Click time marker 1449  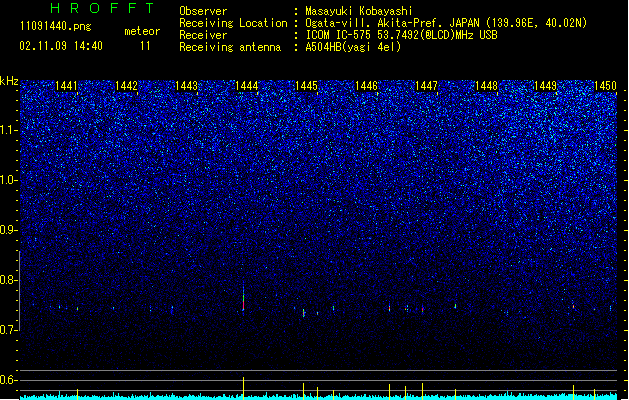[x=546, y=86]
